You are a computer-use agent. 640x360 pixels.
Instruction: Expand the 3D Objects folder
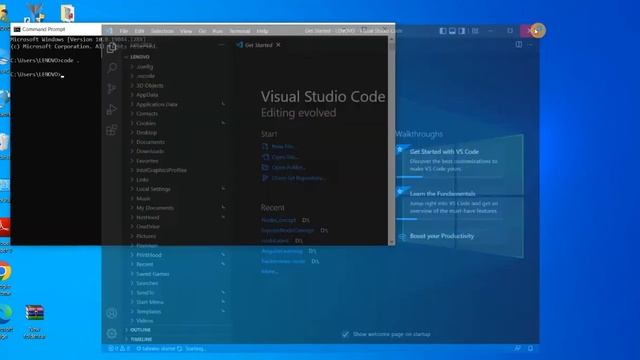coord(149,85)
